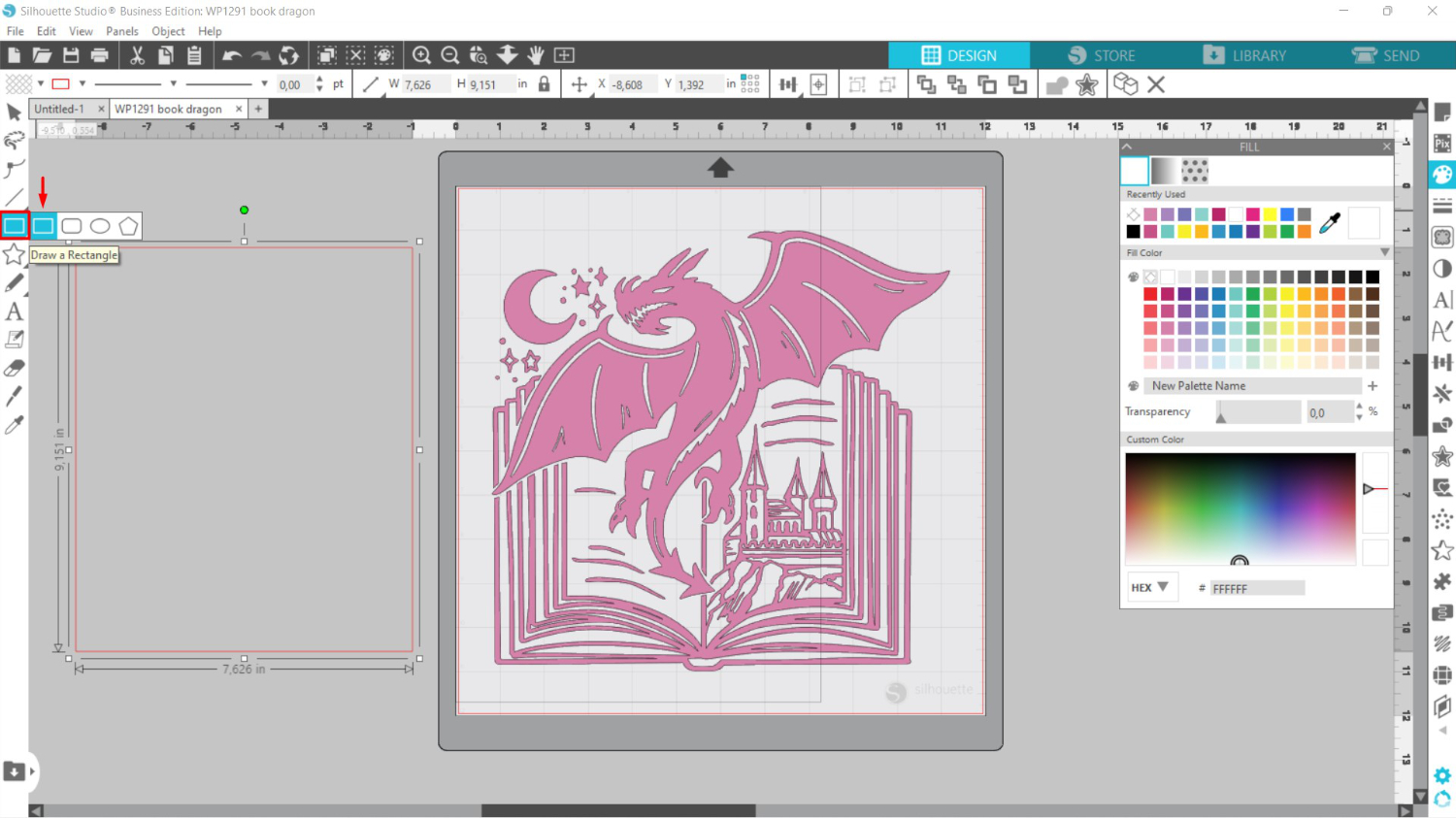Click the New document icon
The image size is (1456, 818).
[x=14, y=55]
